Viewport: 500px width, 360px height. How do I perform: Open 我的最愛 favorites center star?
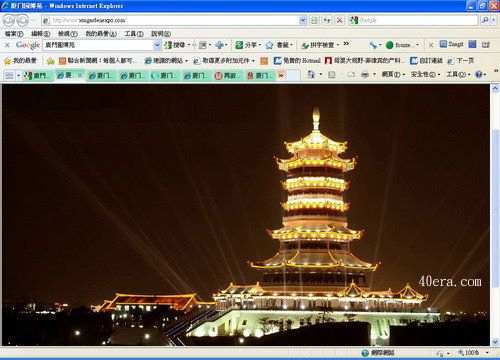[20, 61]
